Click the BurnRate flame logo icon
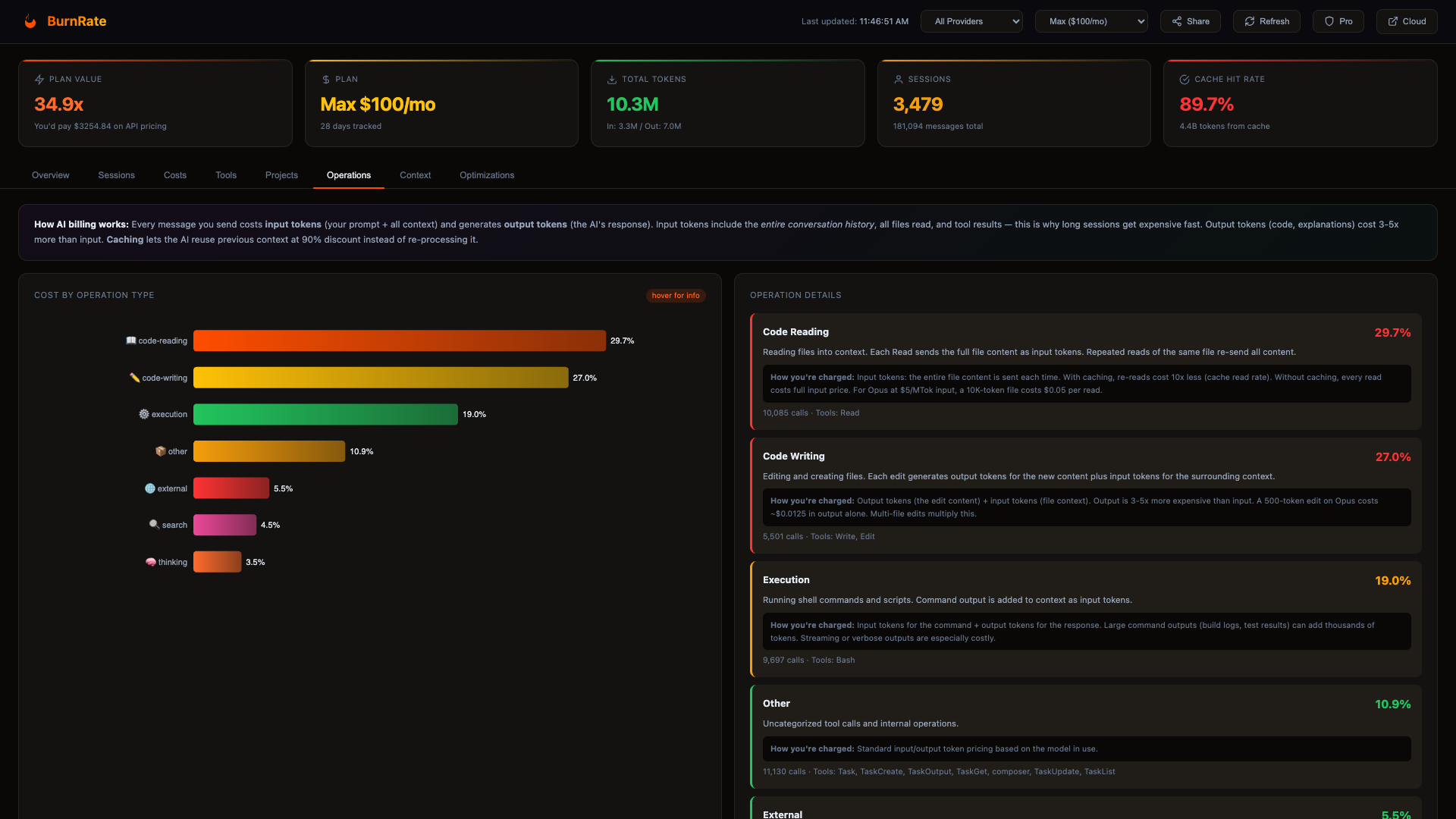 [x=30, y=21]
